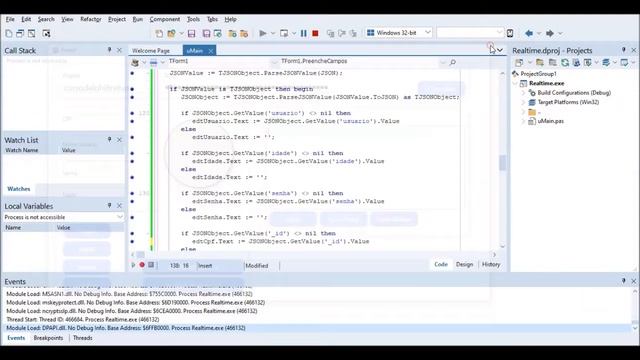Image resolution: width=640 pixels, height=360 pixels.
Task: Pin the Watch List panel
Action: [109, 140]
